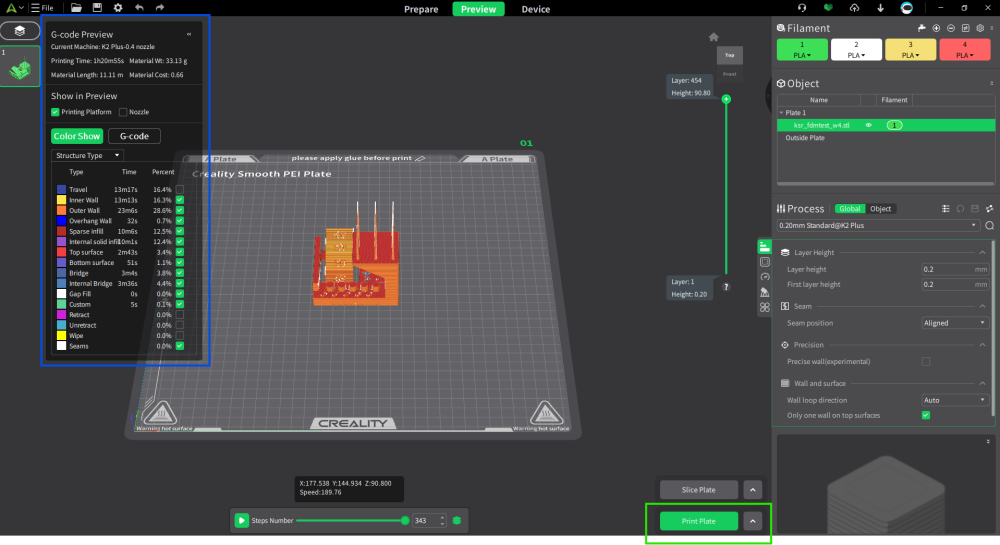The height and width of the screenshot is (545, 1000).
Task: Redo the action with the right arrow icon
Action: coord(160,8)
